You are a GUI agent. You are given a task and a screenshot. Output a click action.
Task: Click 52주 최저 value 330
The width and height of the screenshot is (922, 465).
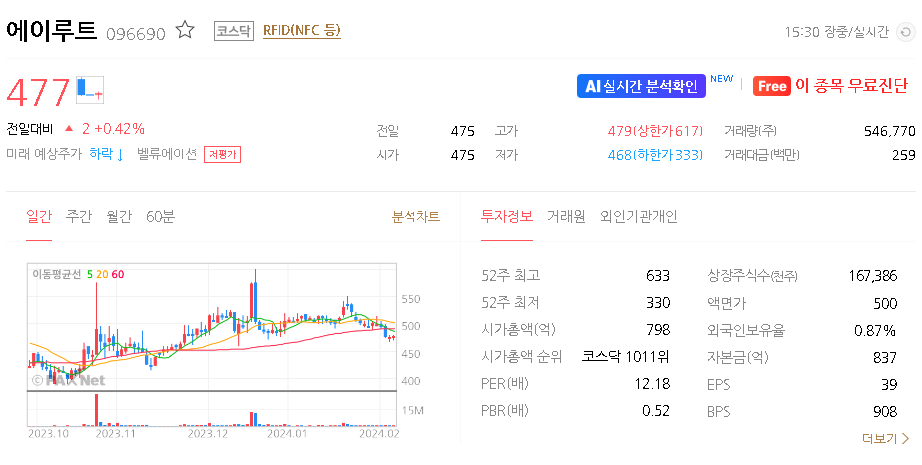(x=658, y=303)
